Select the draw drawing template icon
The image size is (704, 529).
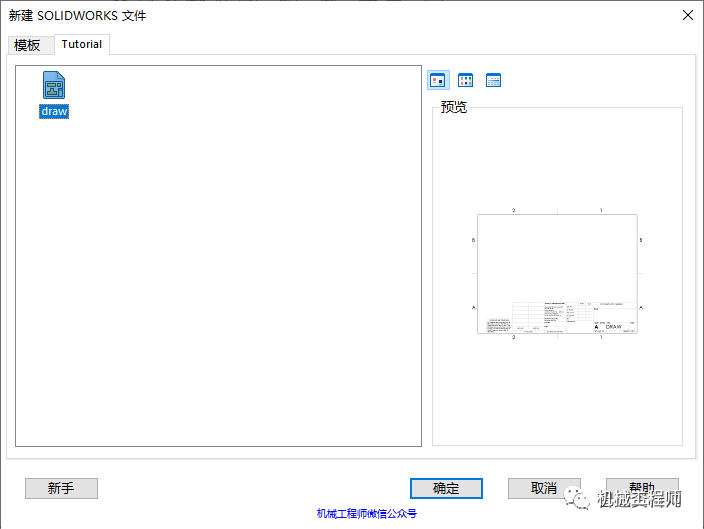[54, 85]
